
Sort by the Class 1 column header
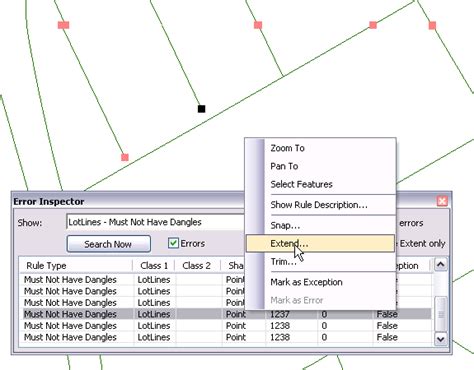pyautogui.click(x=154, y=265)
